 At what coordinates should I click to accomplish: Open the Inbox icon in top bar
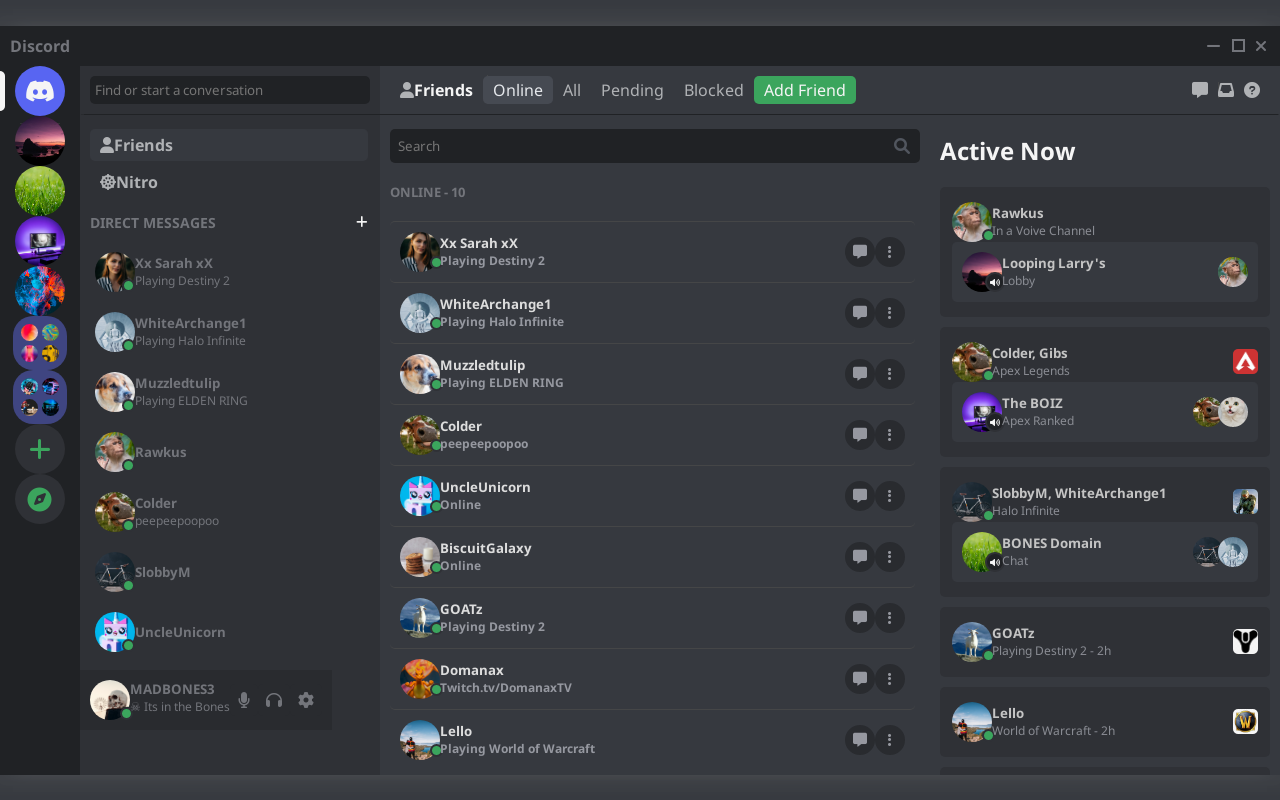1226,90
